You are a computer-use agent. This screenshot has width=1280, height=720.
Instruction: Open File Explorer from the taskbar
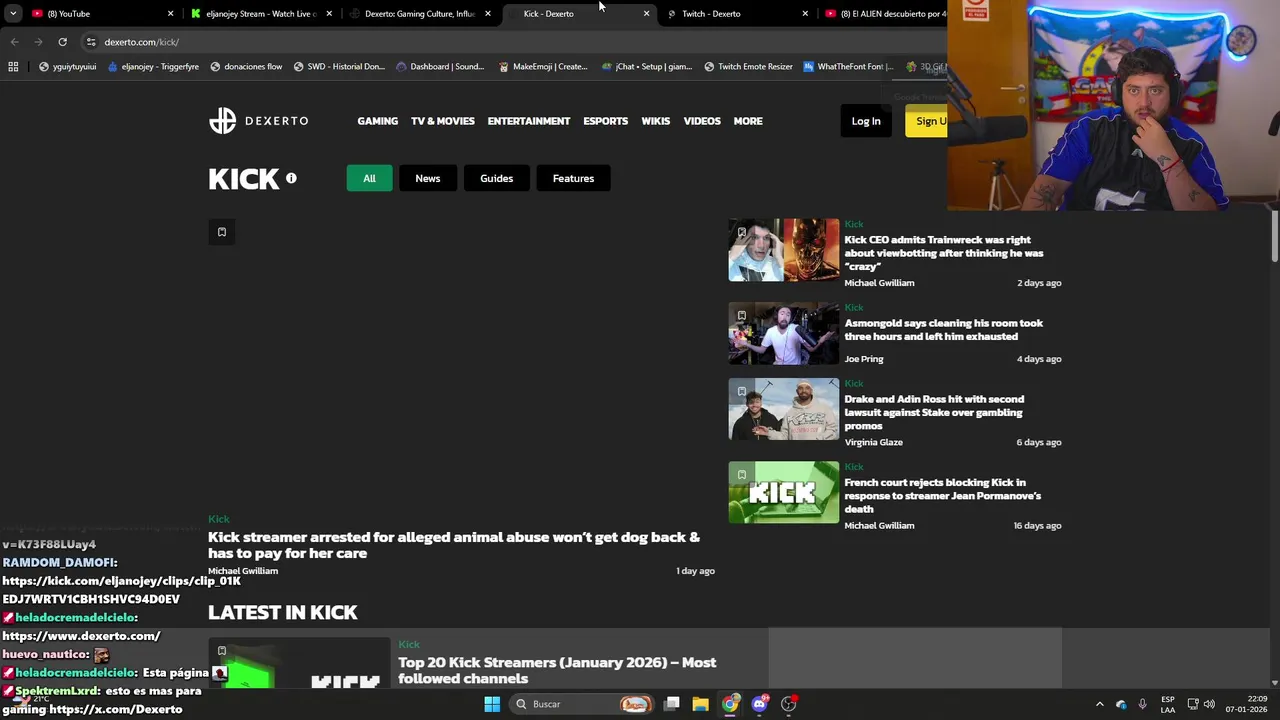point(700,704)
